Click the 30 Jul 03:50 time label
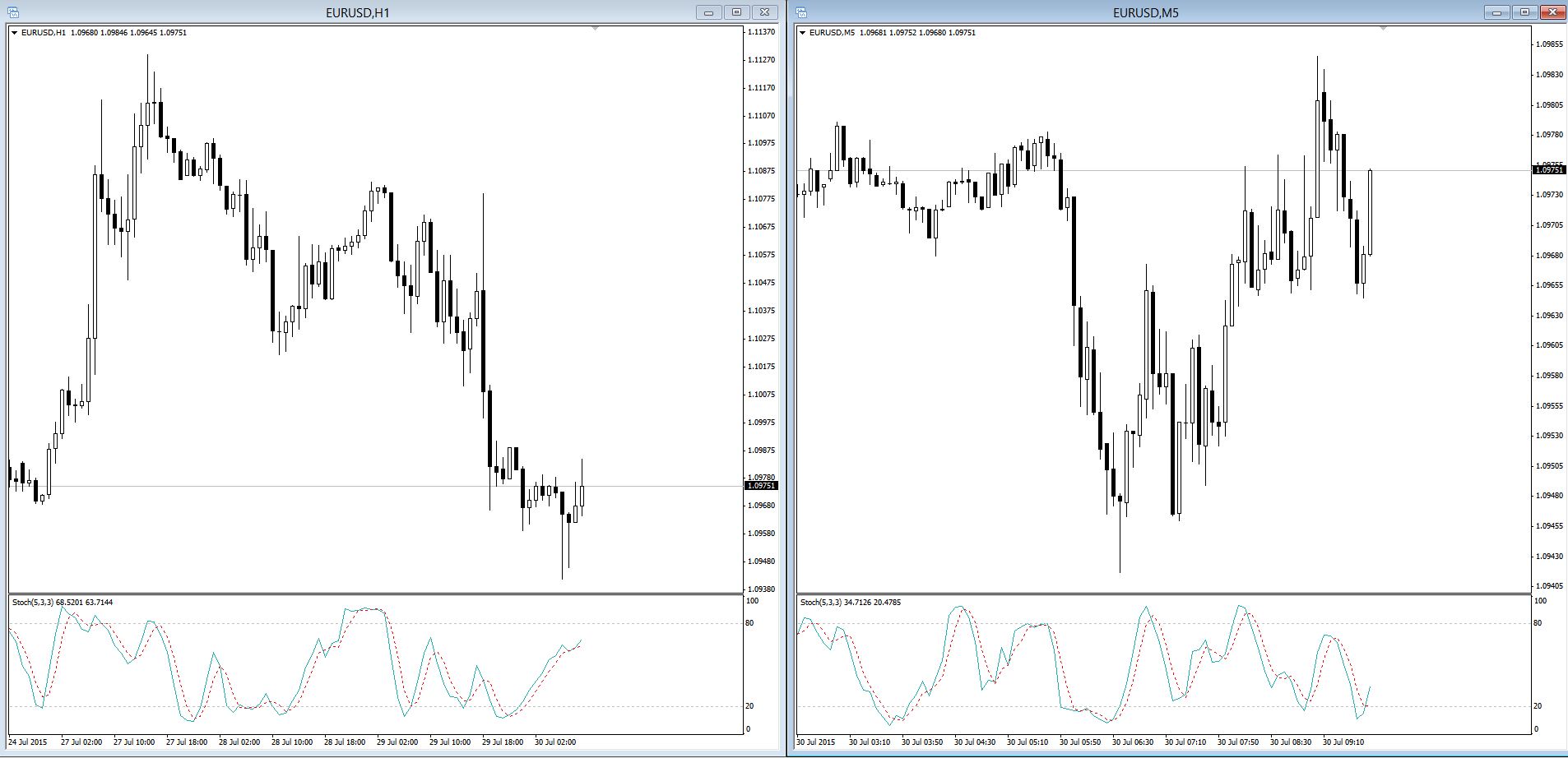The image size is (1568, 758). (922, 742)
